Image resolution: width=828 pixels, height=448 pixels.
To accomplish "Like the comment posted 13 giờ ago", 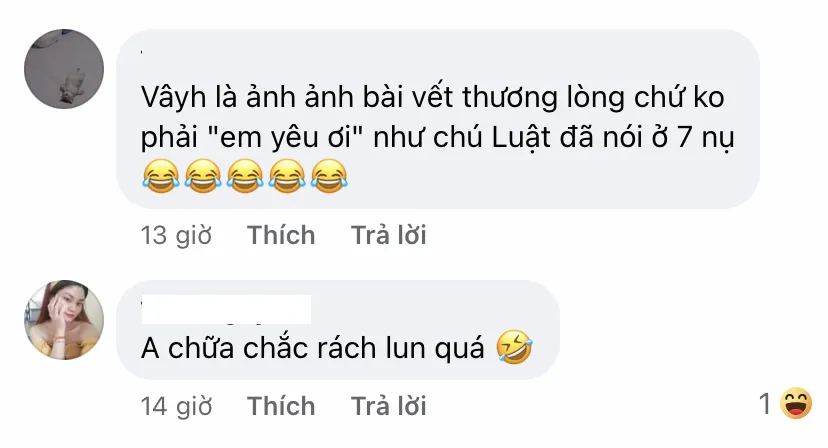I will click(281, 235).
